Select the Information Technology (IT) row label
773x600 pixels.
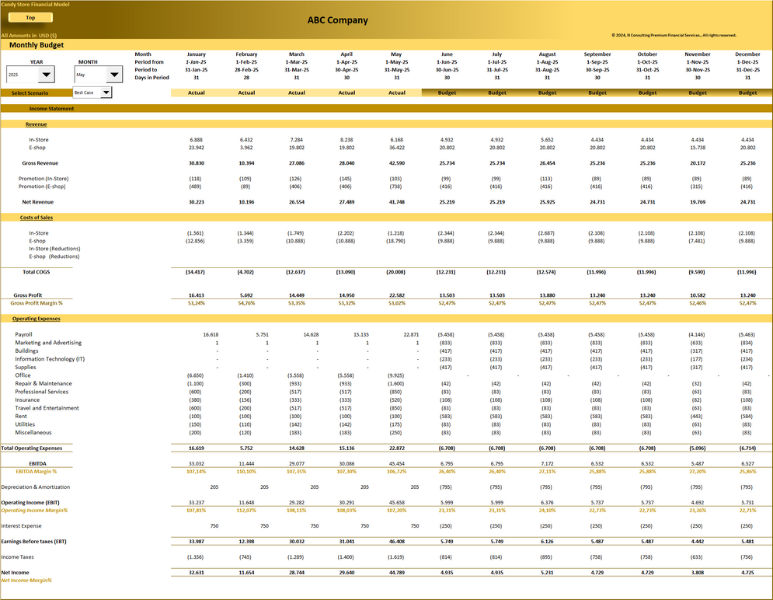50,359
